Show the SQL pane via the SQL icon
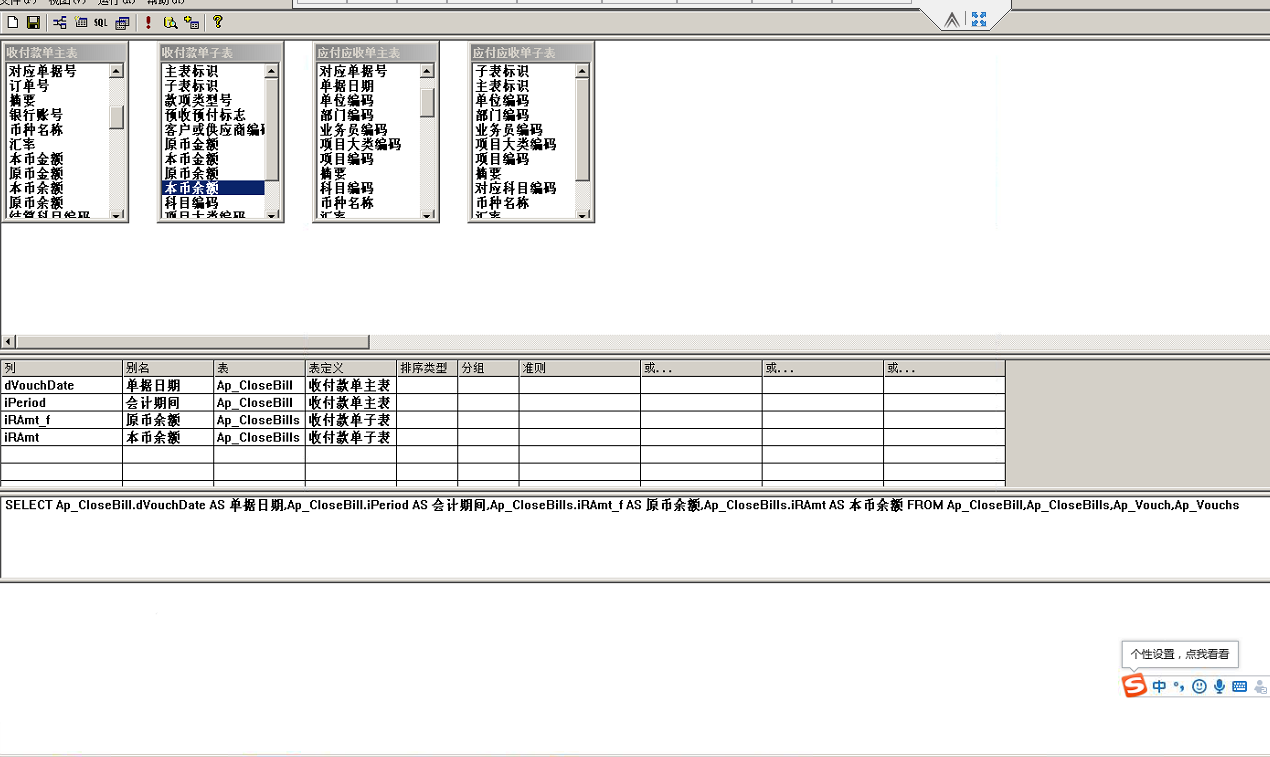The height and width of the screenshot is (757, 1270). tap(101, 22)
